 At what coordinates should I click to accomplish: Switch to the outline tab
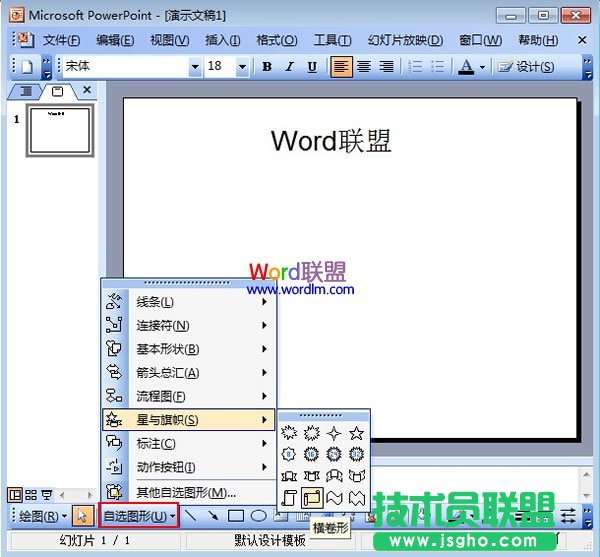[26, 91]
